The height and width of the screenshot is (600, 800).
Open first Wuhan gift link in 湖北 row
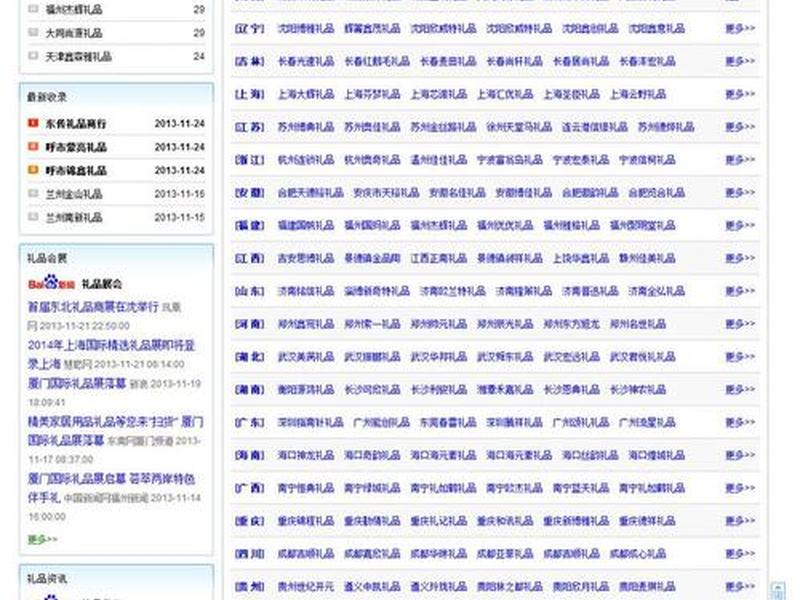pyautogui.click(x=306, y=357)
